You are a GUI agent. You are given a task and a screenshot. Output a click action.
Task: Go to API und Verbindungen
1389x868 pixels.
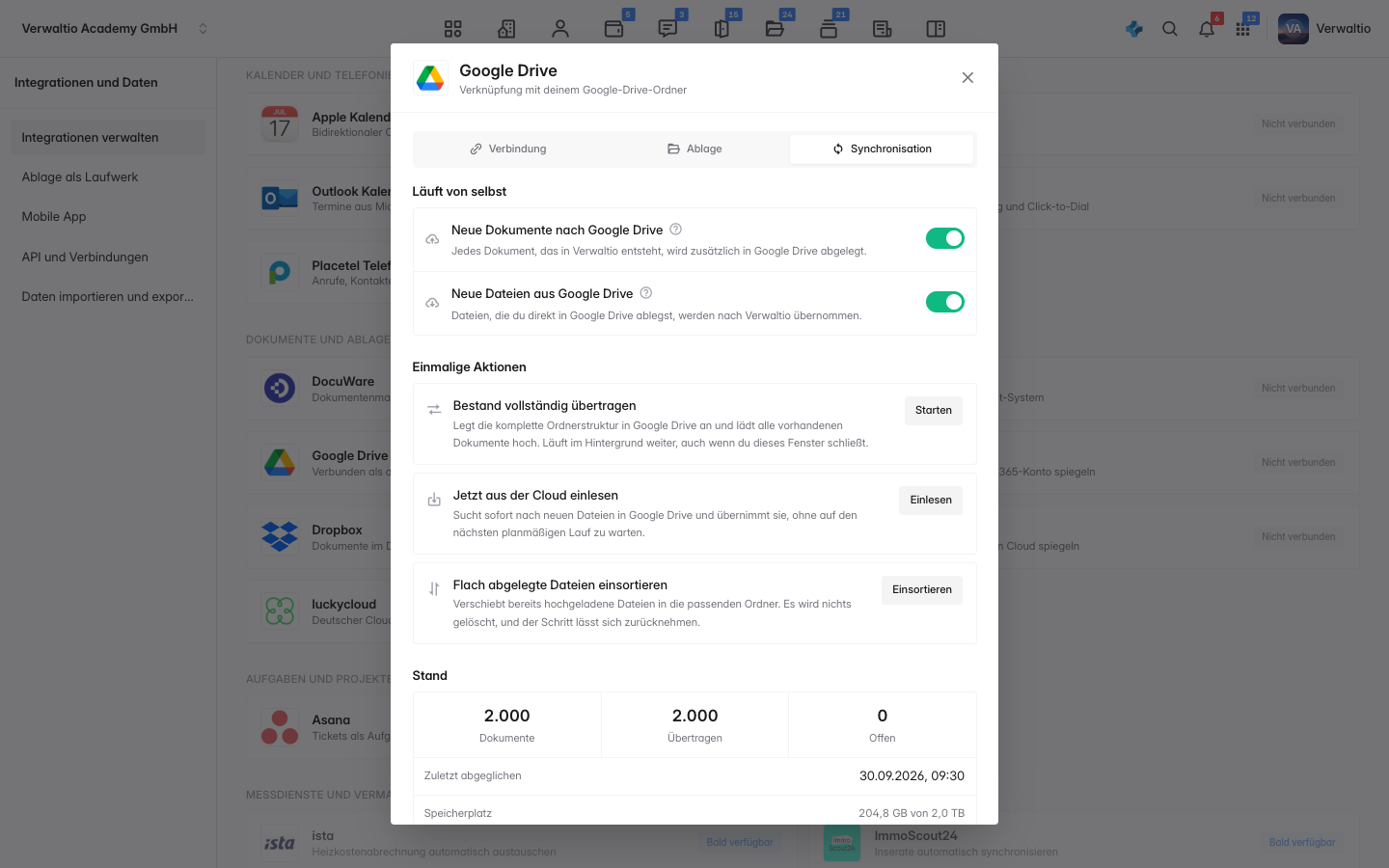[x=108, y=258]
